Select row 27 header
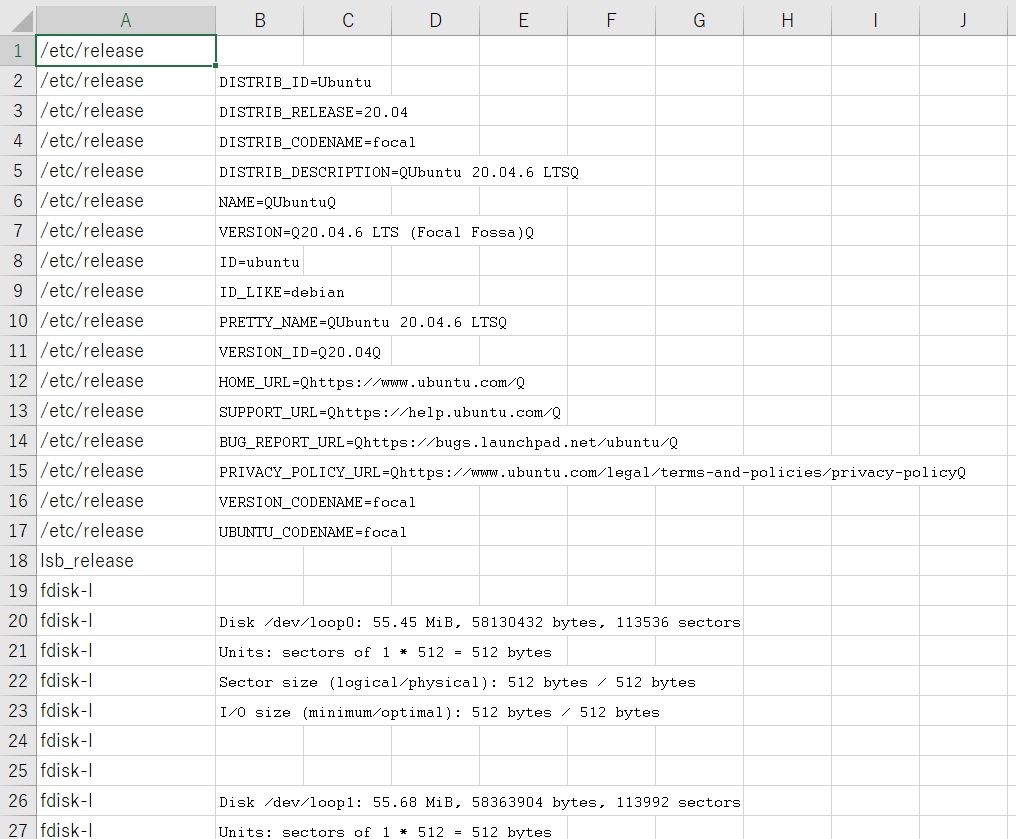Screen dimensions: 1016x839 click(x=18, y=829)
